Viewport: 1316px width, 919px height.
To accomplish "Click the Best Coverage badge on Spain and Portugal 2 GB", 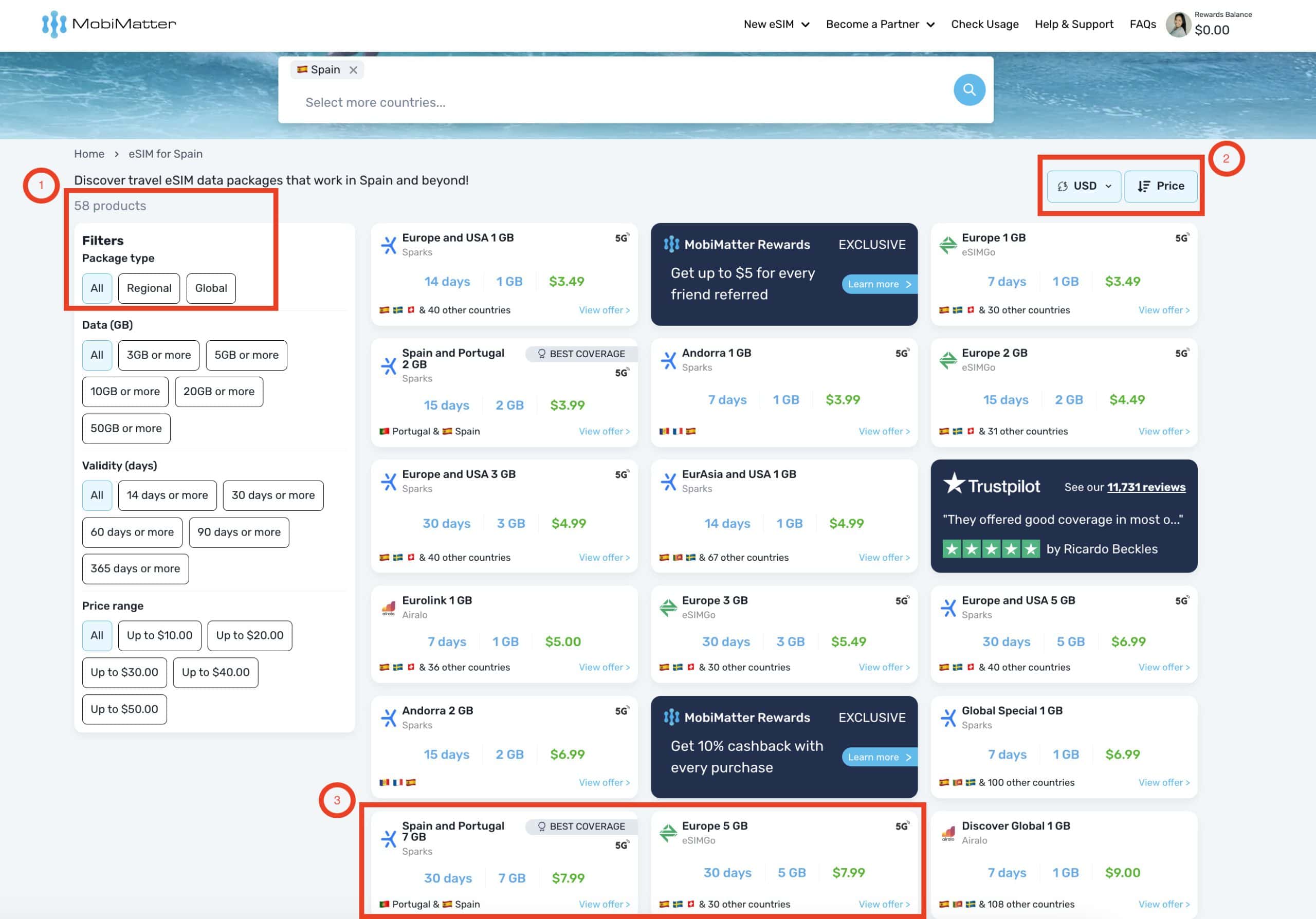I will pos(581,354).
